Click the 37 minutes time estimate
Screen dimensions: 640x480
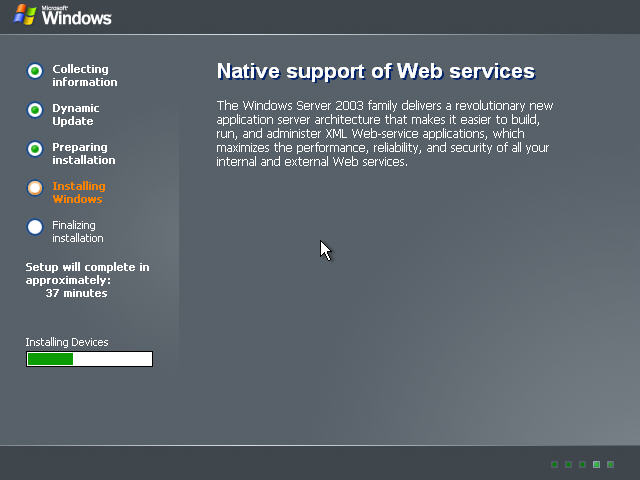pyautogui.click(x=76, y=293)
